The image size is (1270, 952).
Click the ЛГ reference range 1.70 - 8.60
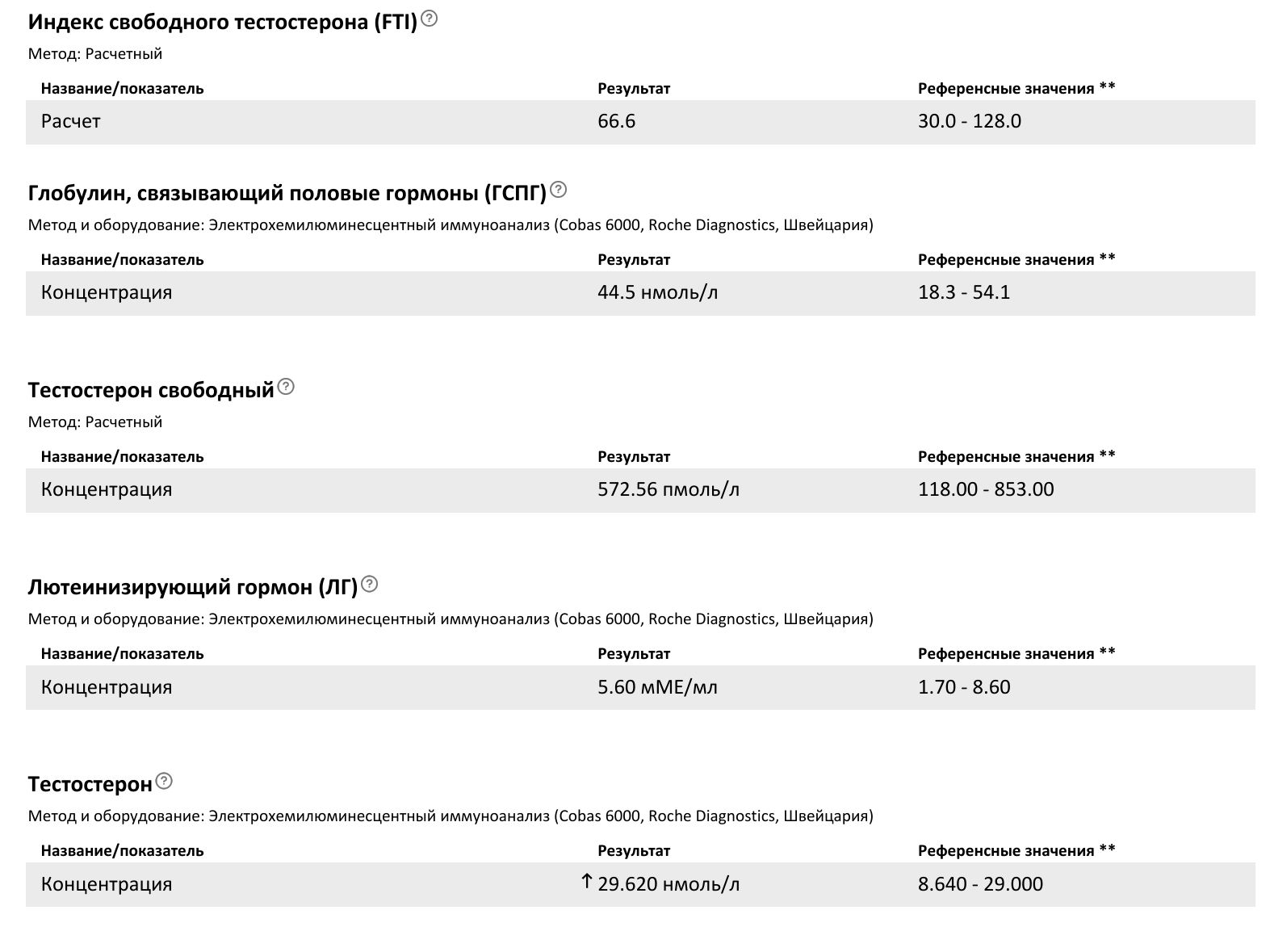click(x=963, y=687)
